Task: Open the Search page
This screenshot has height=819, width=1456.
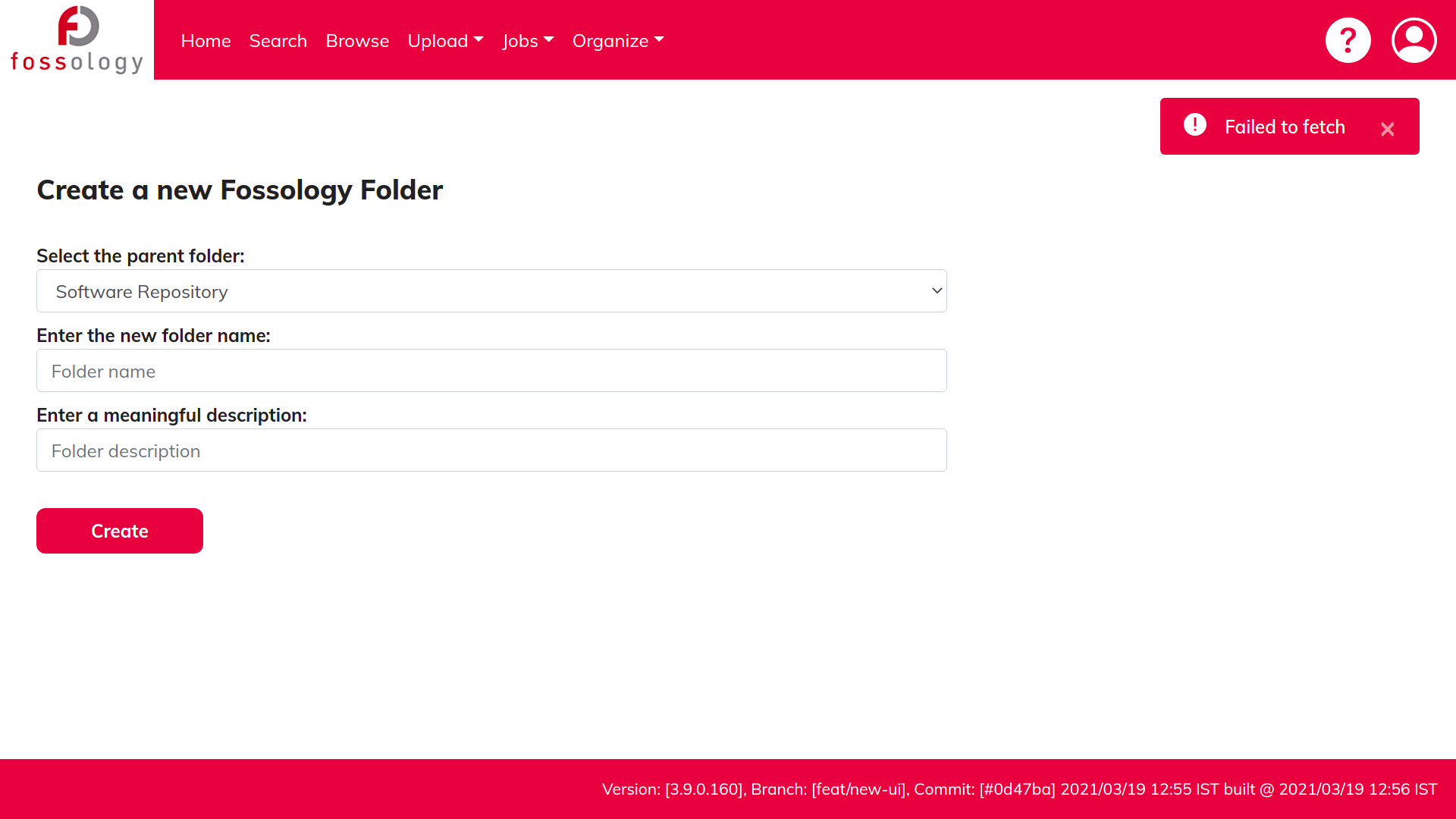Action: (278, 41)
